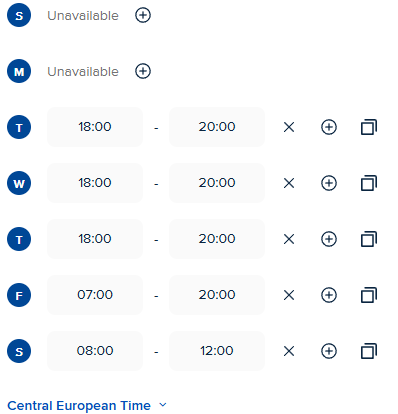Copy Saturday's hours to other days
This screenshot has height=414, width=398.
click(369, 351)
